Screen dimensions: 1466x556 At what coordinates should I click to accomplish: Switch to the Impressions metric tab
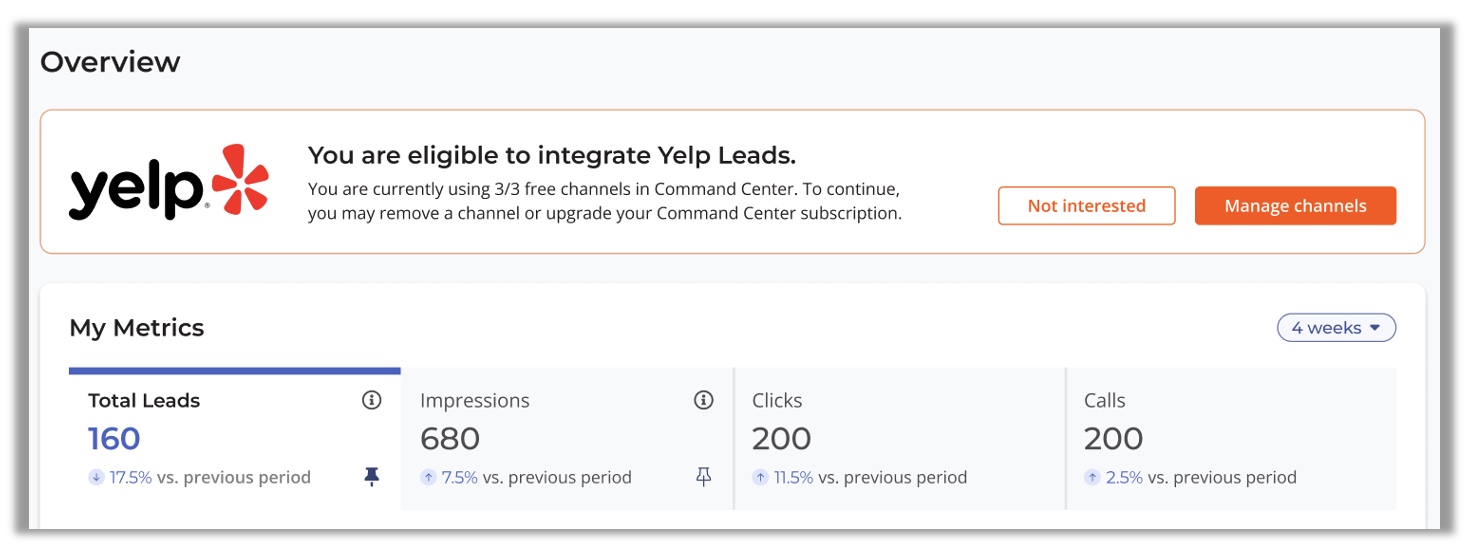coord(567,439)
